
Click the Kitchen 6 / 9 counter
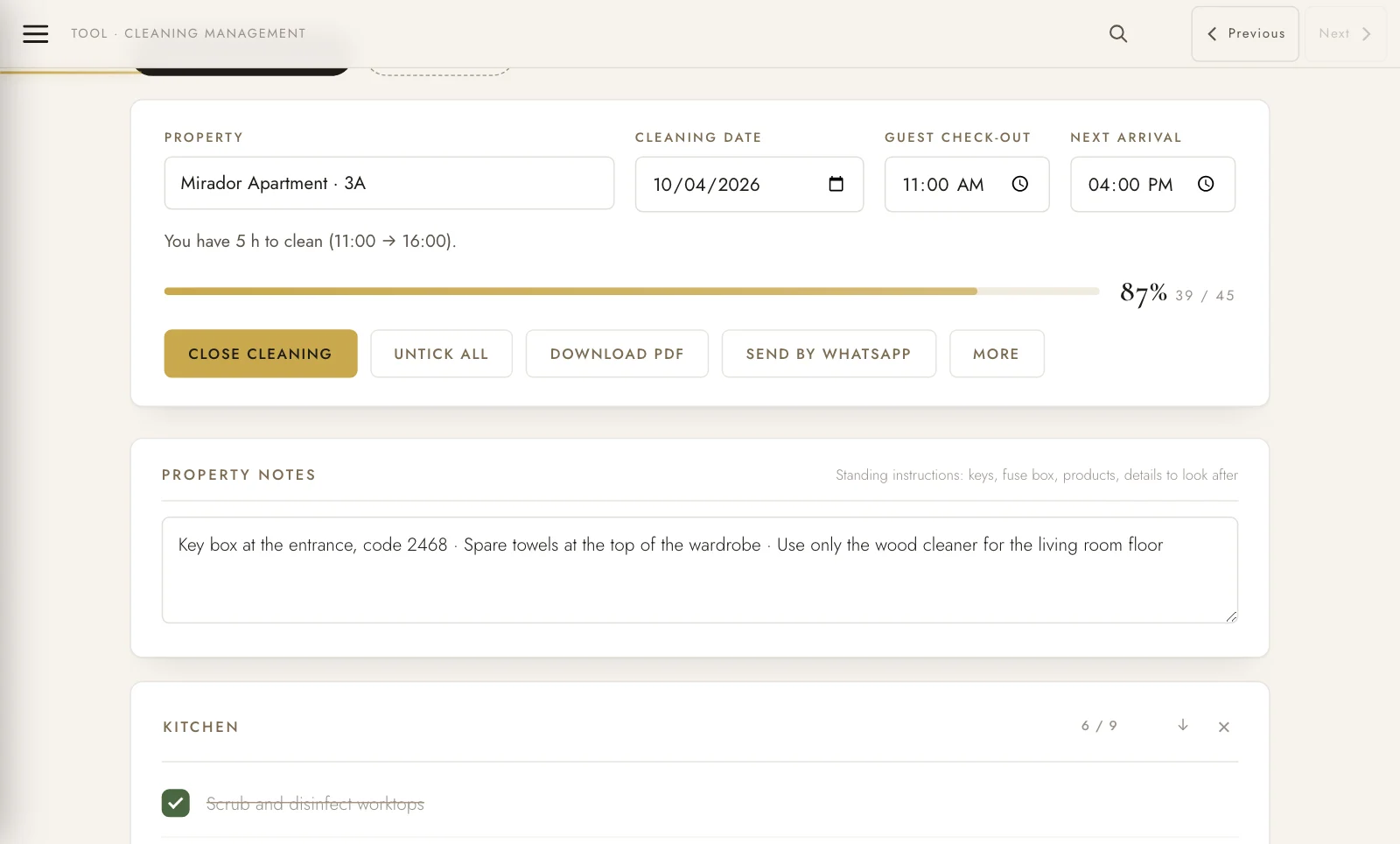tap(1099, 726)
